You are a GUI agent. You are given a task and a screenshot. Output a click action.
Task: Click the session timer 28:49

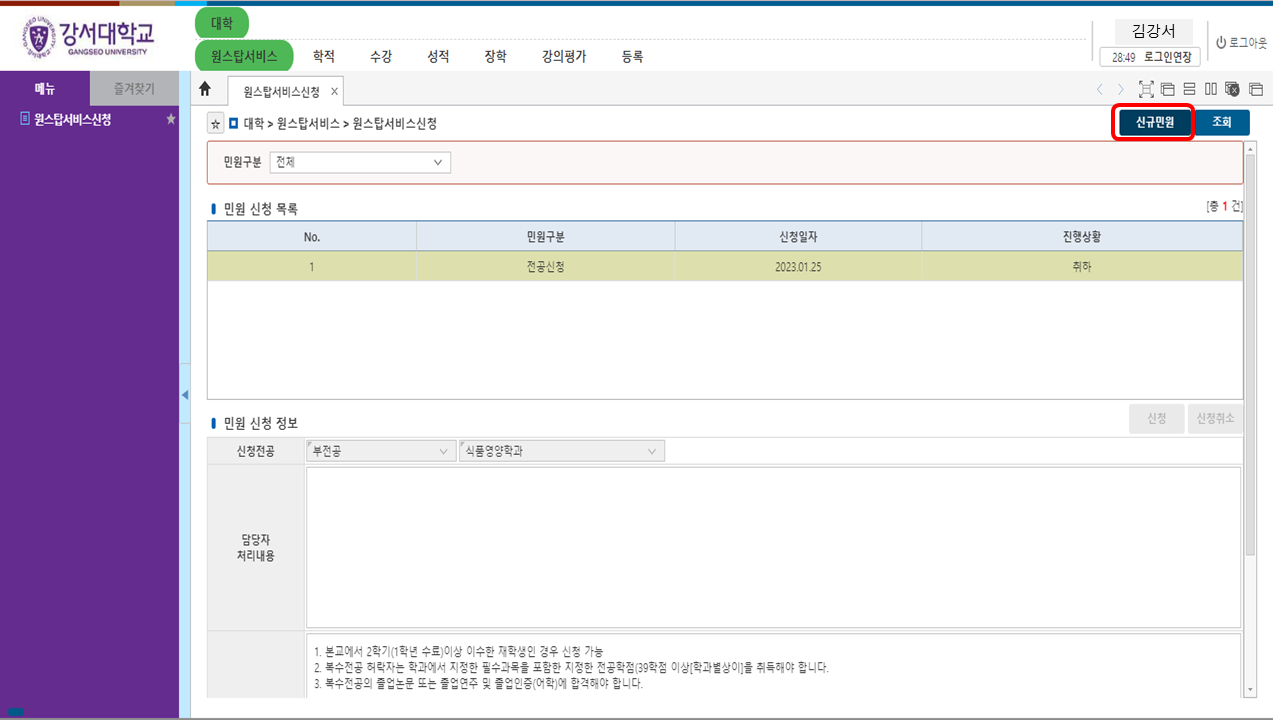point(1122,58)
